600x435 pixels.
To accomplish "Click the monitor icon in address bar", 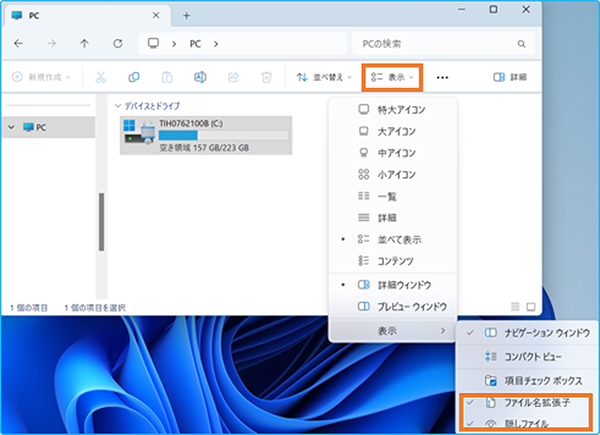I will [153, 43].
